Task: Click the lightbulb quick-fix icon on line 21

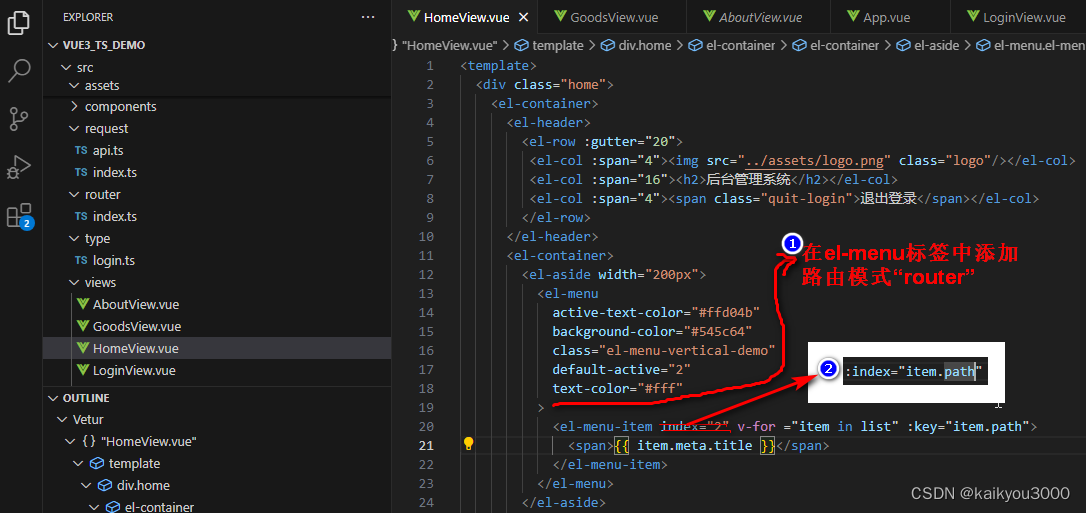Action: click(468, 444)
